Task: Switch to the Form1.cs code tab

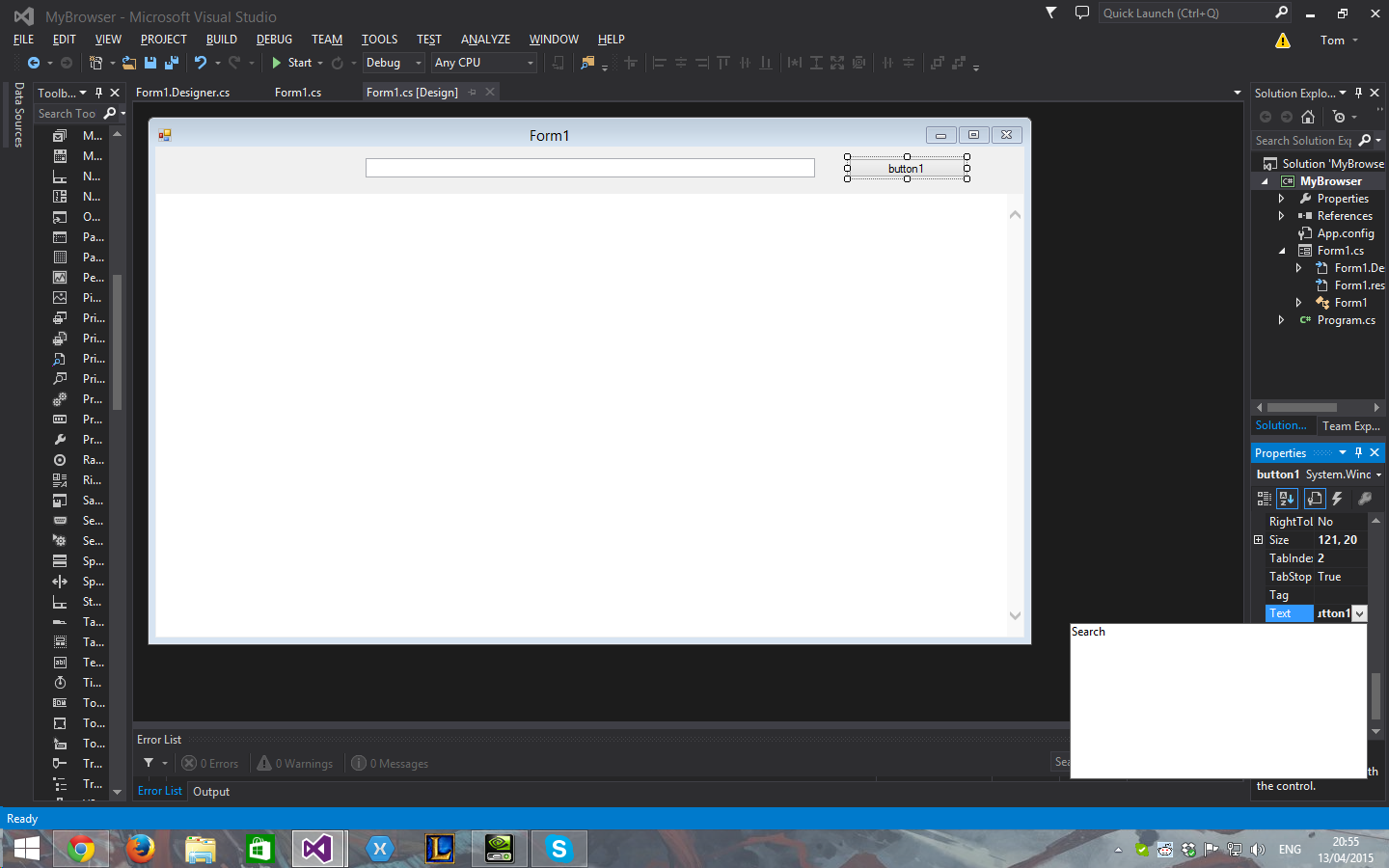Action: point(298,93)
